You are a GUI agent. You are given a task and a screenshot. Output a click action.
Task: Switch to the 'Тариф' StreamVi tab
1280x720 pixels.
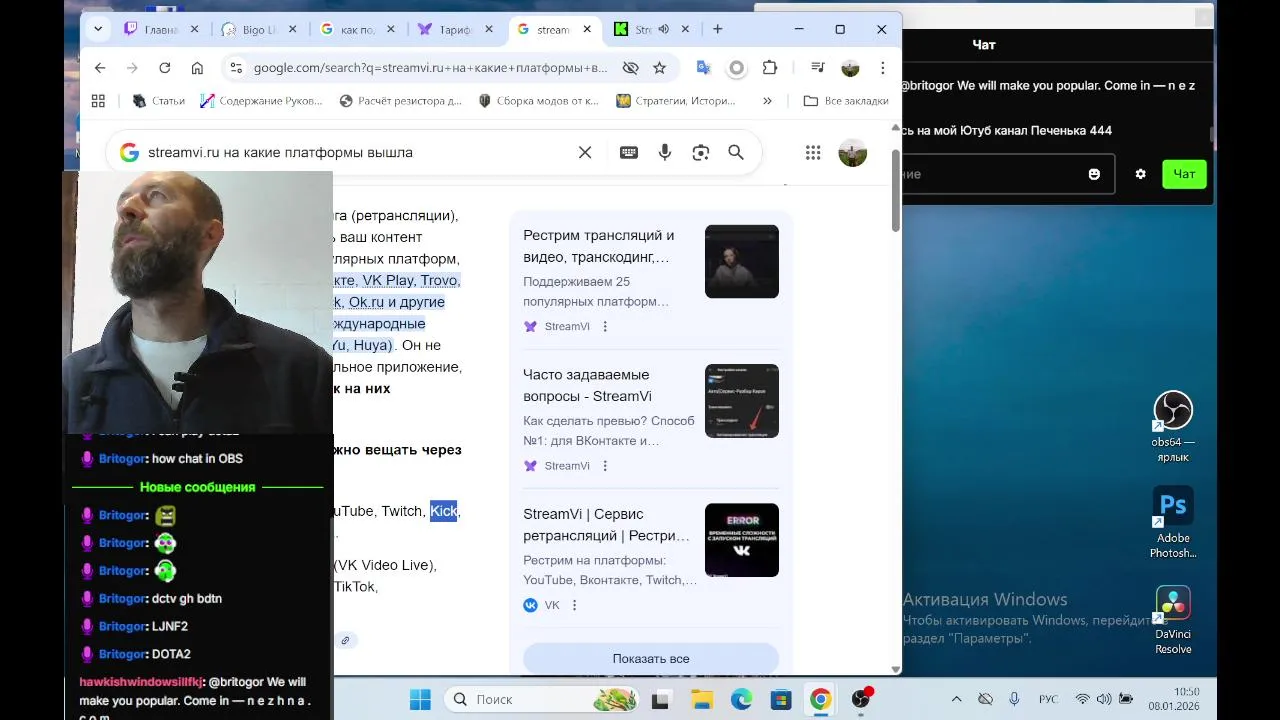[x=454, y=30]
